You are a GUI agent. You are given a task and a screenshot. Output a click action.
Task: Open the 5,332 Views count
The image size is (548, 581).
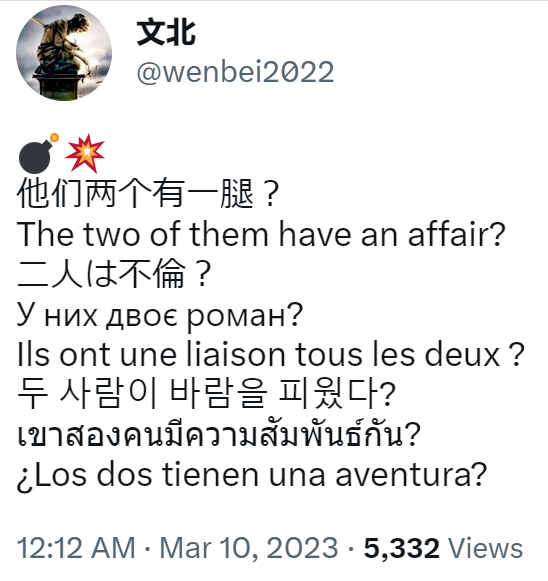(x=443, y=548)
